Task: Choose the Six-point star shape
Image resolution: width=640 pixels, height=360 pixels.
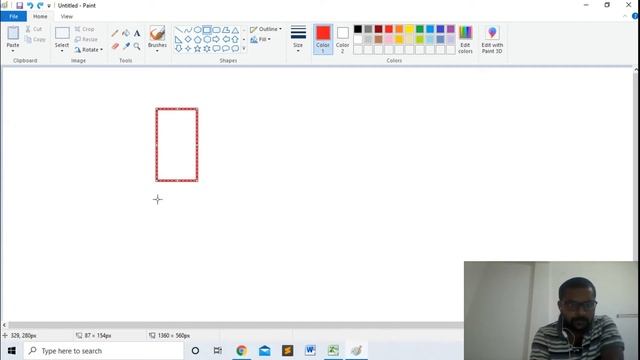Action: (x=207, y=49)
